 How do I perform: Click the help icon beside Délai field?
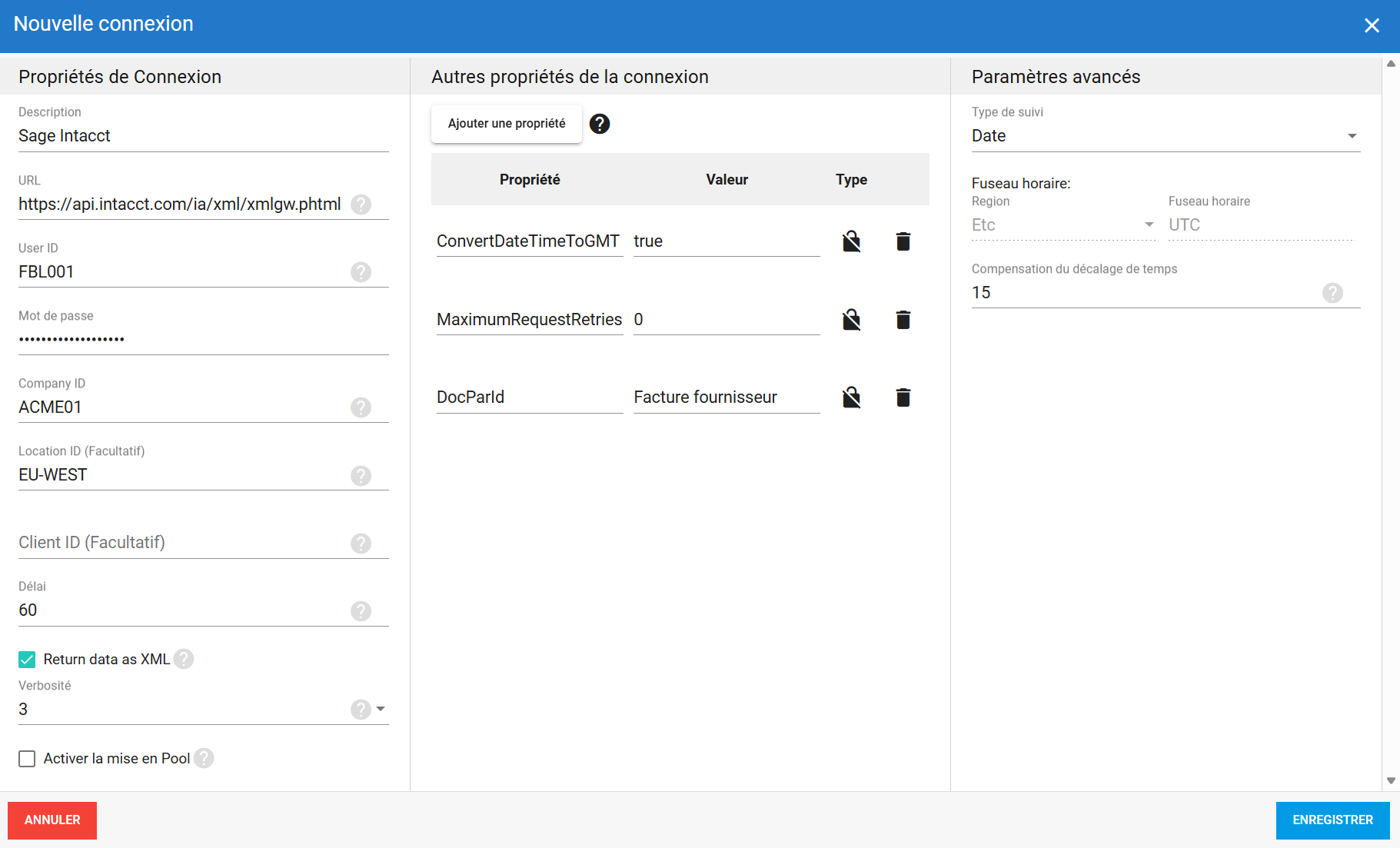pos(361,610)
